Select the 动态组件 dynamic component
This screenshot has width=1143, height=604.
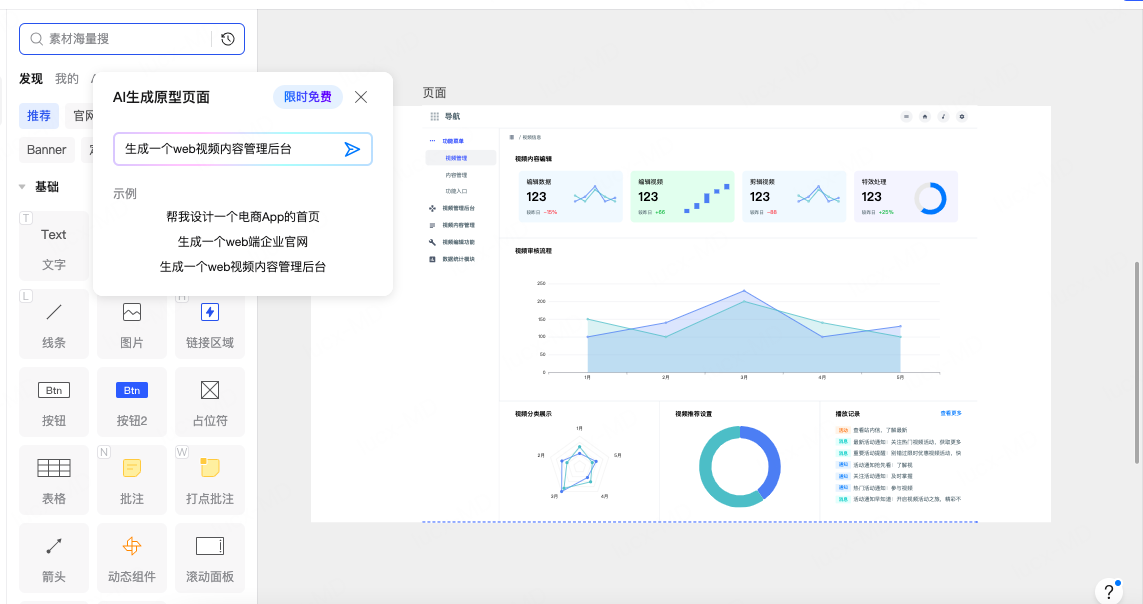132,558
